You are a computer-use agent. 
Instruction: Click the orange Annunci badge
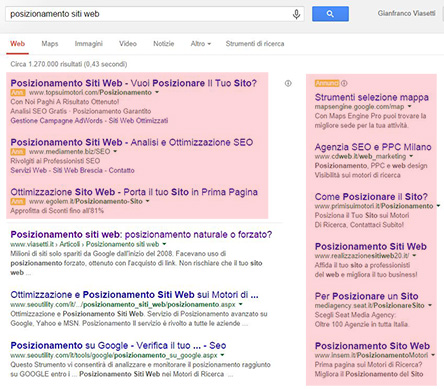(327, 83)
